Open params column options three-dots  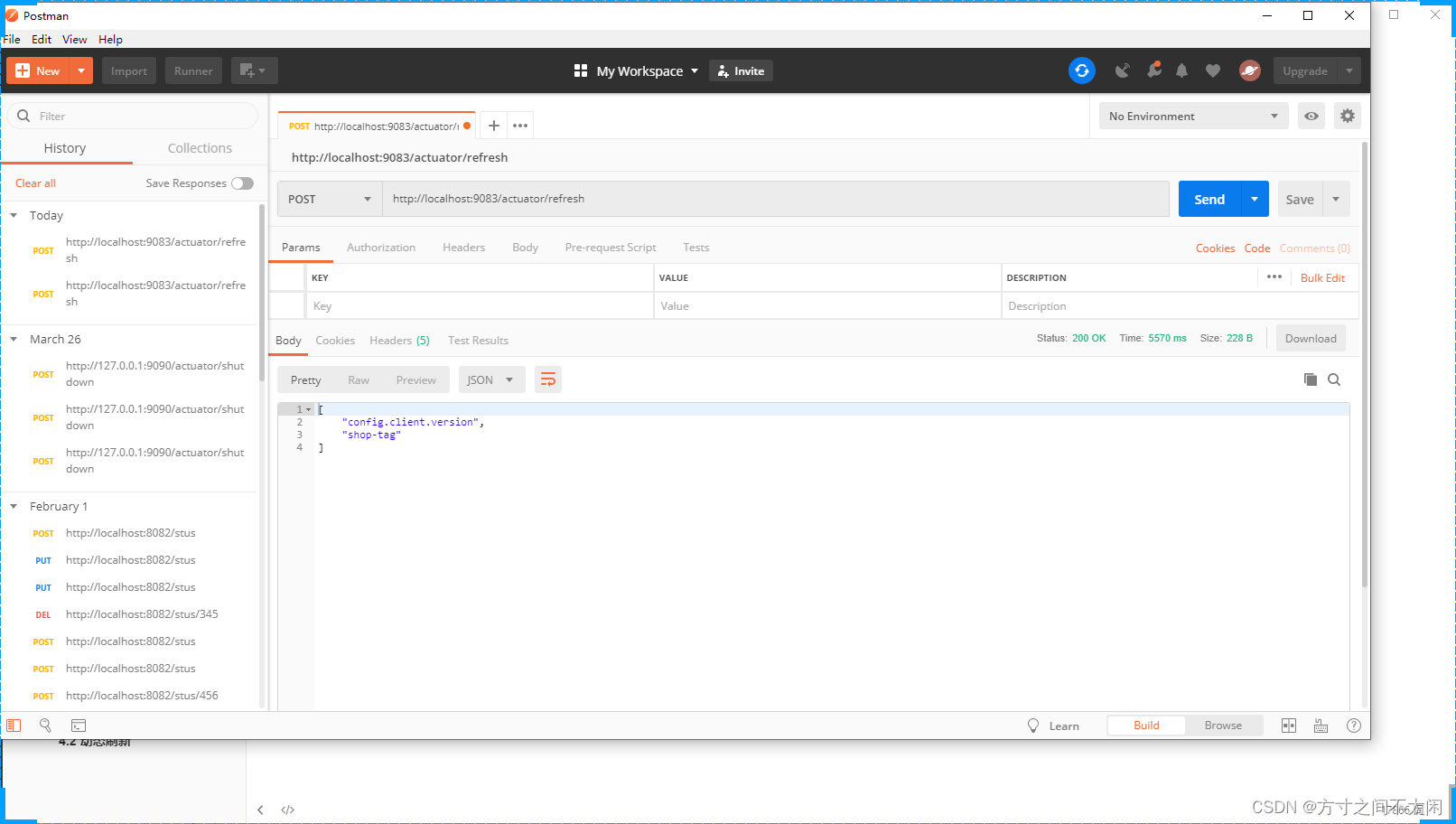point(1274,277)
